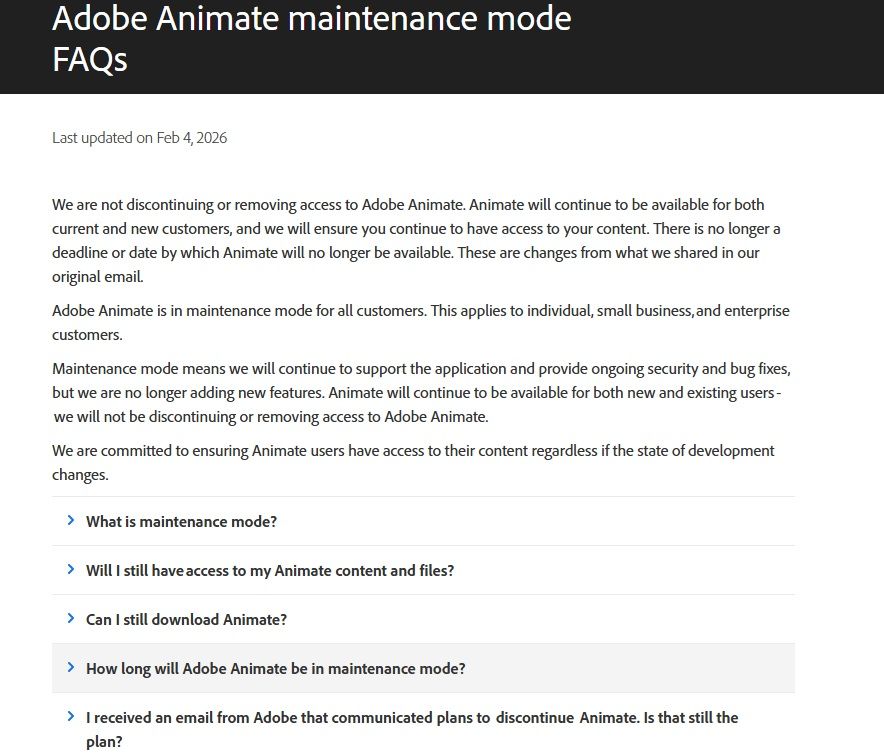Expand "Can I still download Animate?" question text
The width and height of the screenshot is (884, 756).
tap(186, 619)
